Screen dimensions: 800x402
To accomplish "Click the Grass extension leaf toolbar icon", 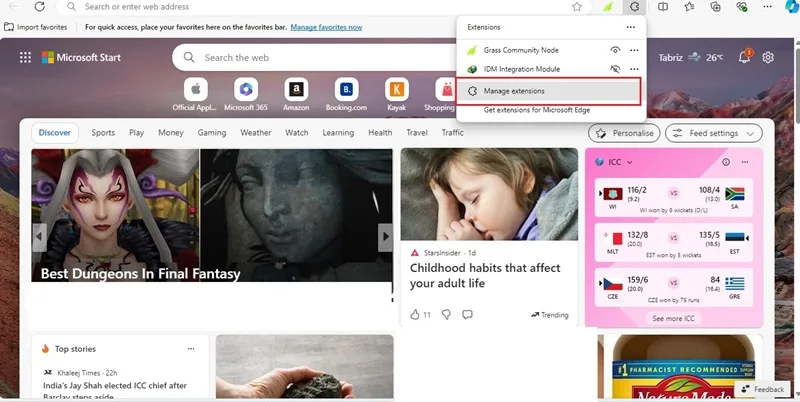I will click(608, 7).
